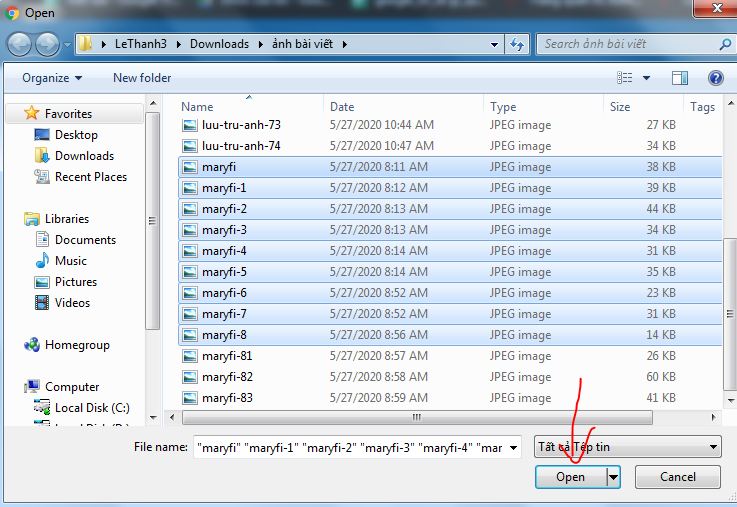Click the Homegroup icon

point(32,345)
